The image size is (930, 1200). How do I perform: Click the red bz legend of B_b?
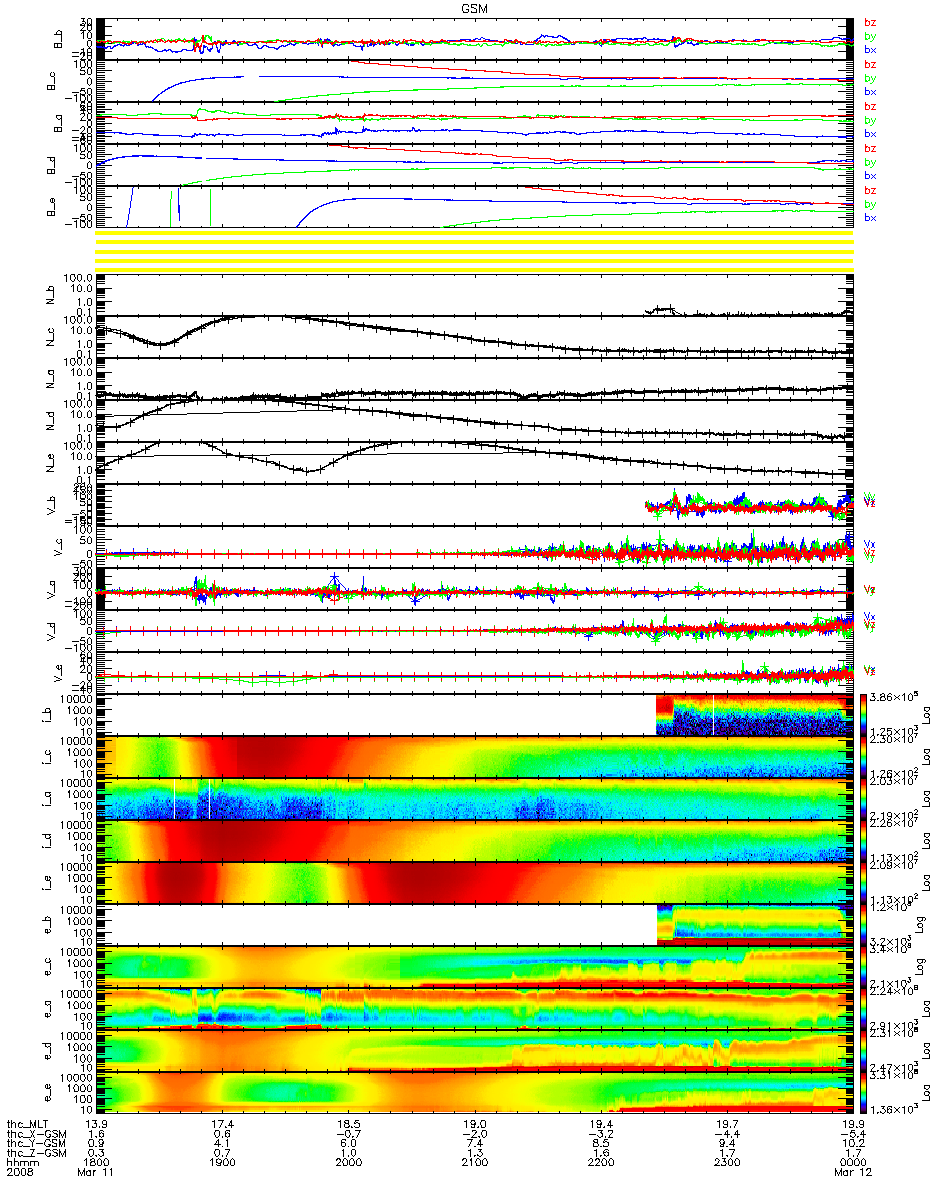870,22
